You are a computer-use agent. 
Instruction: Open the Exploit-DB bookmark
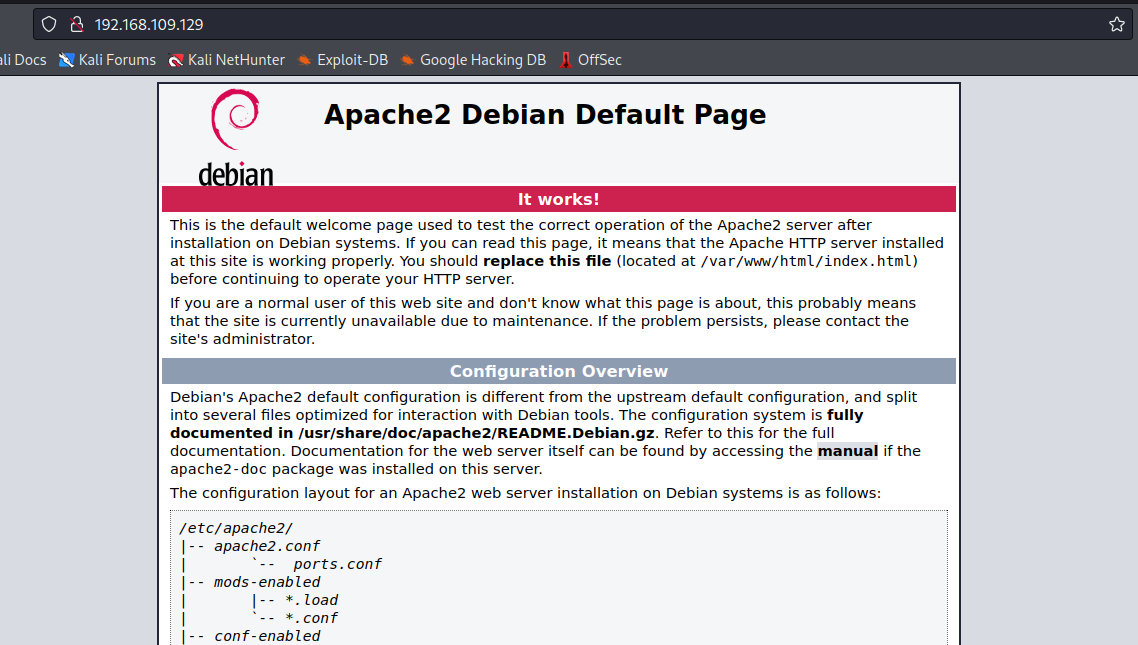(343, 60)
